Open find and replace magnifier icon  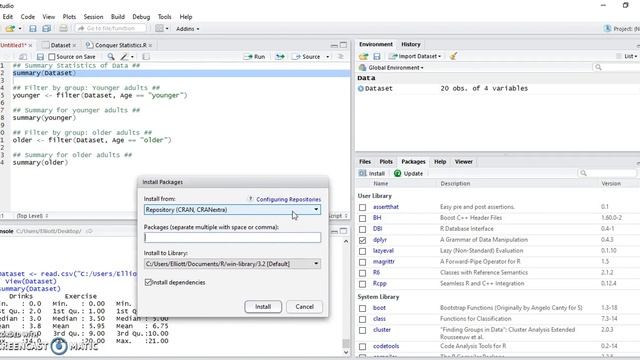(x=111, y=57)
